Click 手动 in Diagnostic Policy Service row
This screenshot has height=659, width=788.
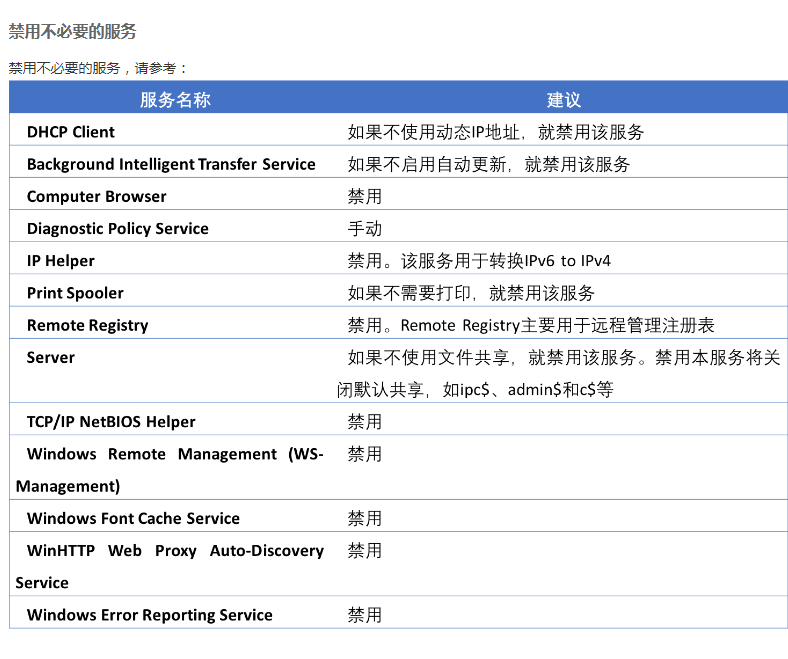(x=365, y=229)
